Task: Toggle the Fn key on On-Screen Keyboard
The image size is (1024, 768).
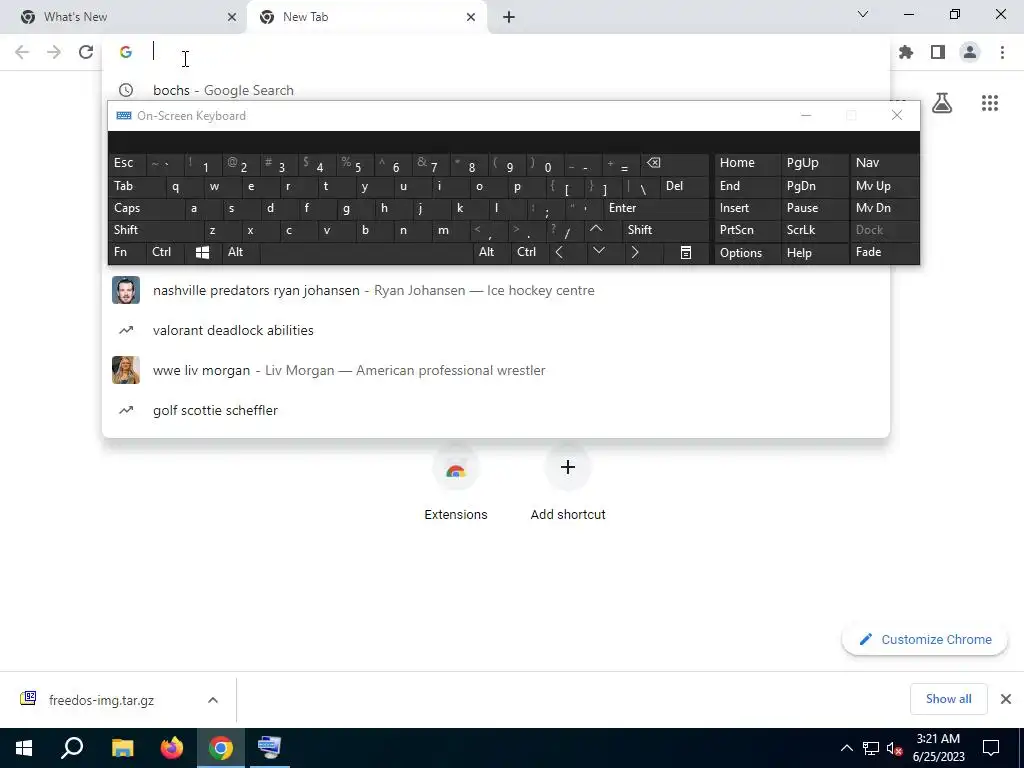Action: pyautogui.click(x=127, y=252)
